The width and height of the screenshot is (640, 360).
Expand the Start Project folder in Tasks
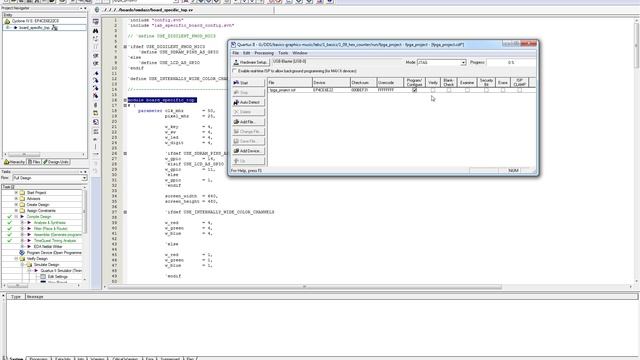click(16, 193)
